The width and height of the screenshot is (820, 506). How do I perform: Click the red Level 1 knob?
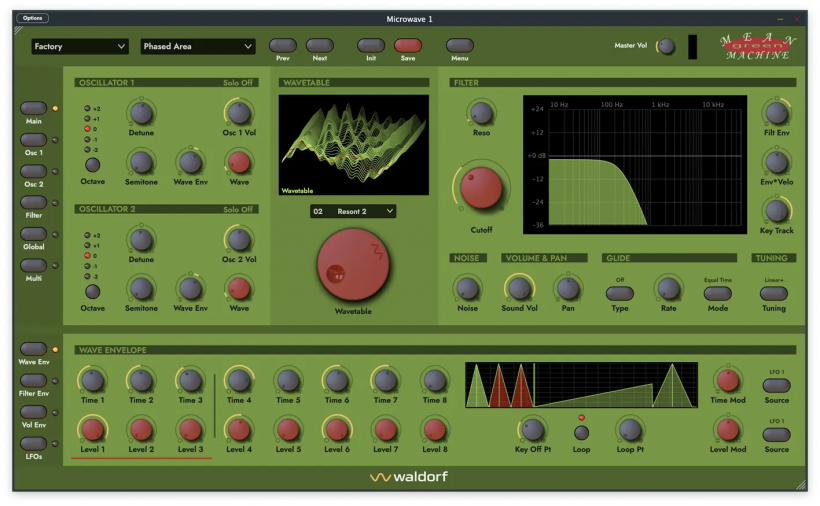pos(93,430)
